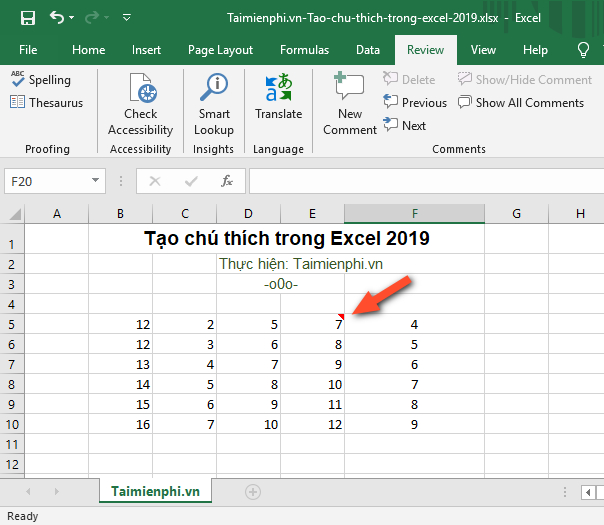Click the Translate language icon
The image size is (604, 525).
pos(279,87)
